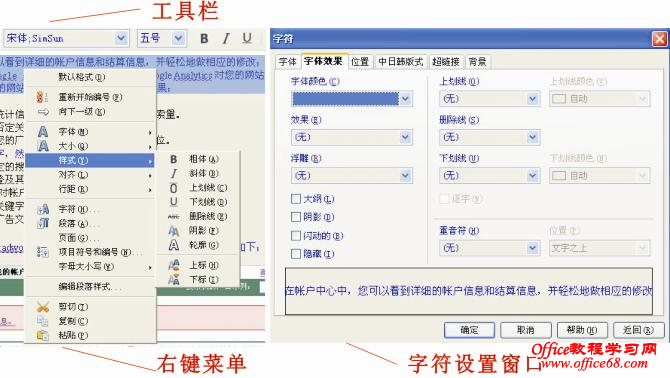Click the 下划线 U icon in submenu
This screenshot has height=378, width=670.
coord(173,202)
